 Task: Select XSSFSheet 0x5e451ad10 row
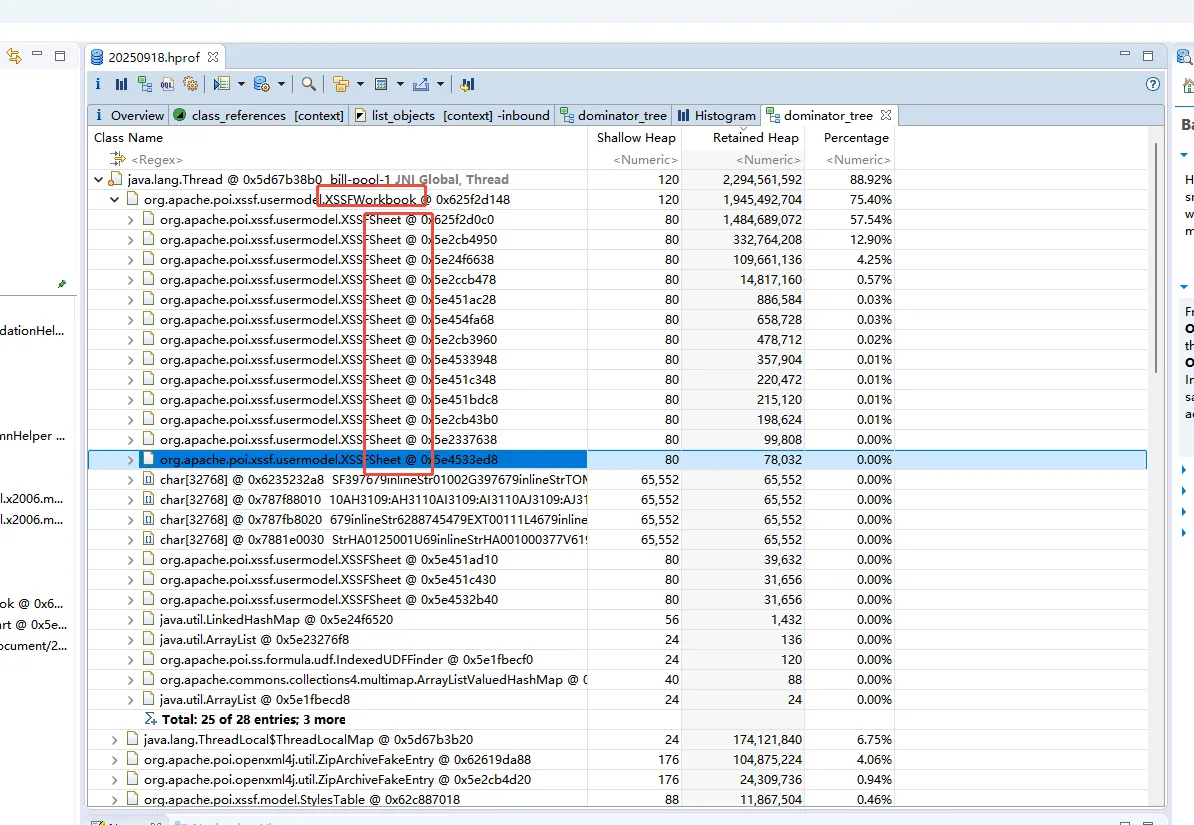617,560
